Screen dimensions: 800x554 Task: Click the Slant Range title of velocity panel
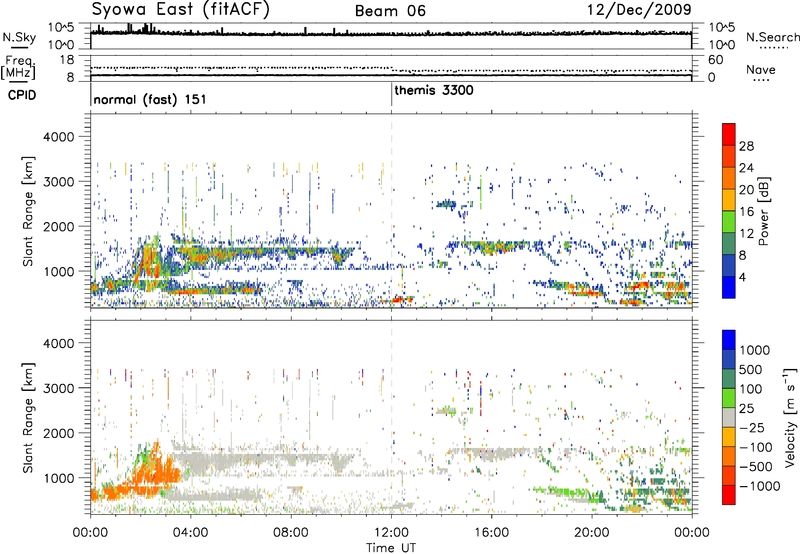(x=28, y=418)
